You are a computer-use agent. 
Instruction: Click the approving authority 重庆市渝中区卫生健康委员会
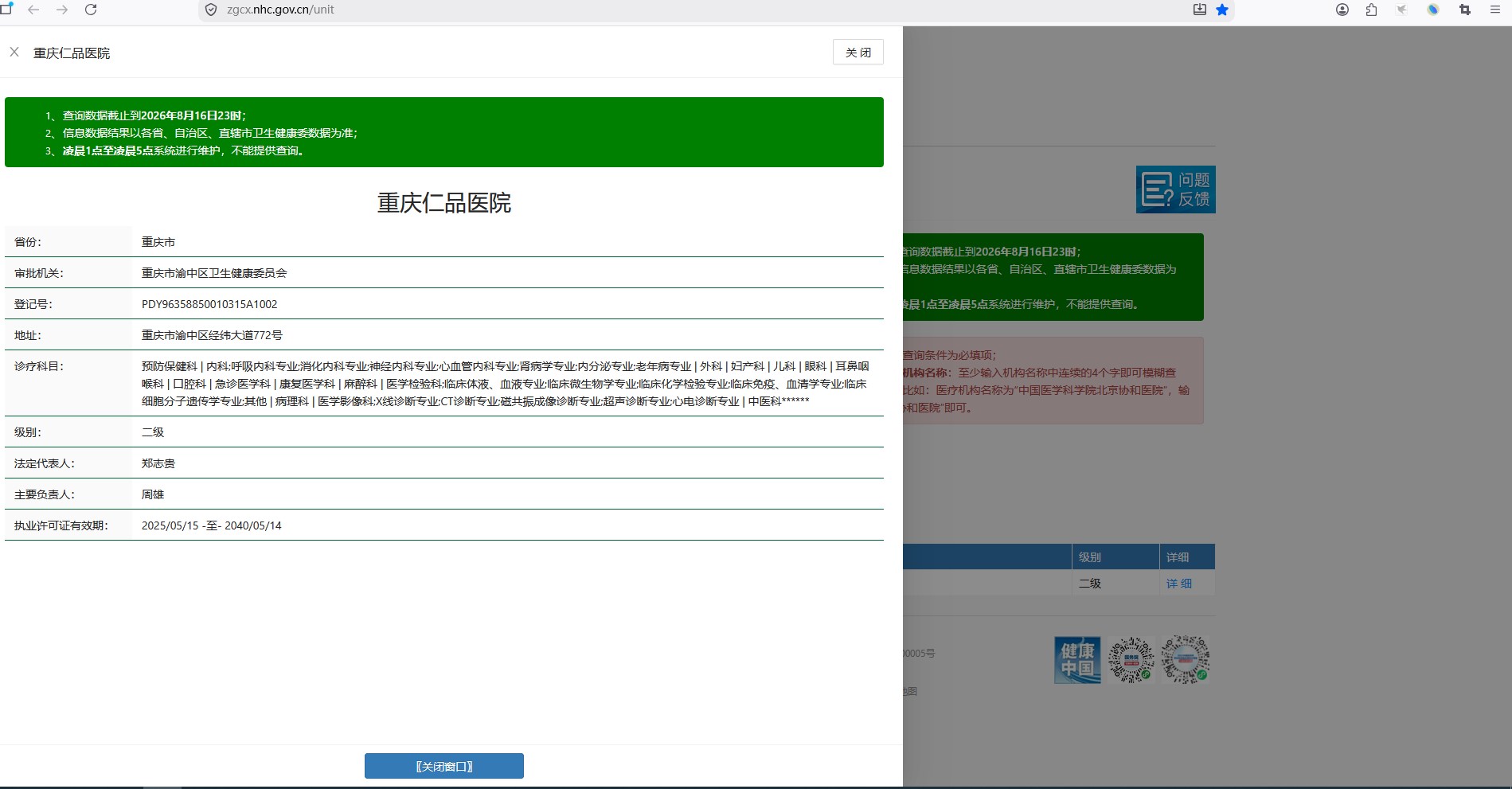pyautogui.click(x=214, y=273)
